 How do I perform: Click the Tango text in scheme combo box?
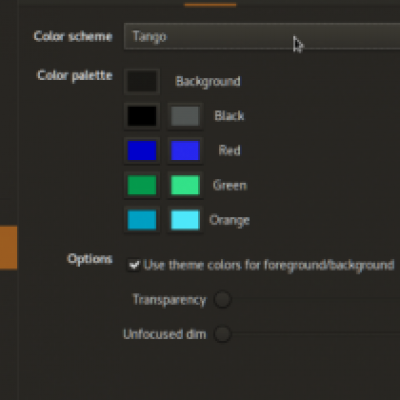(149, 36)
